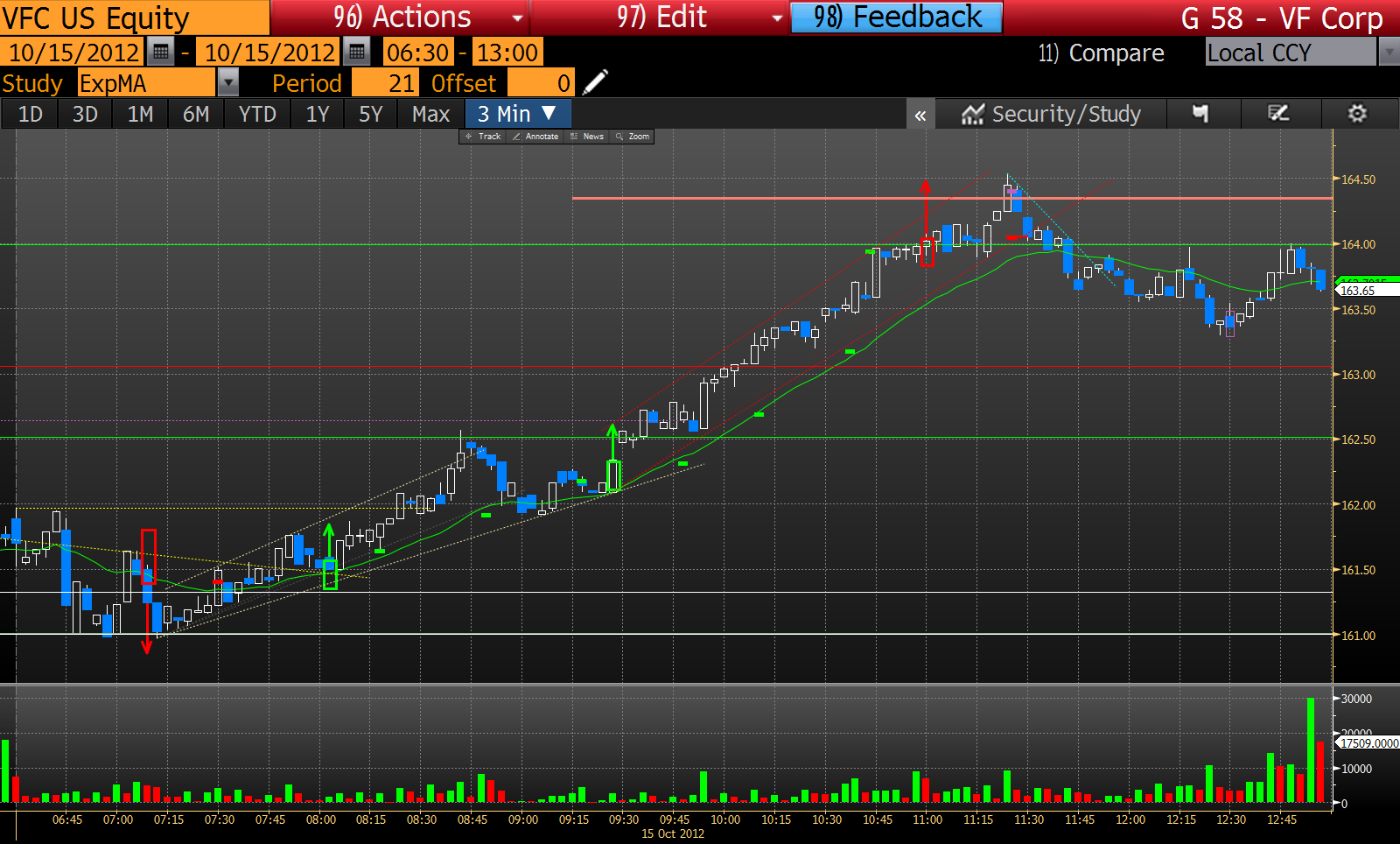Open the 3 Min interval dropdown

[x=518, y=114]
